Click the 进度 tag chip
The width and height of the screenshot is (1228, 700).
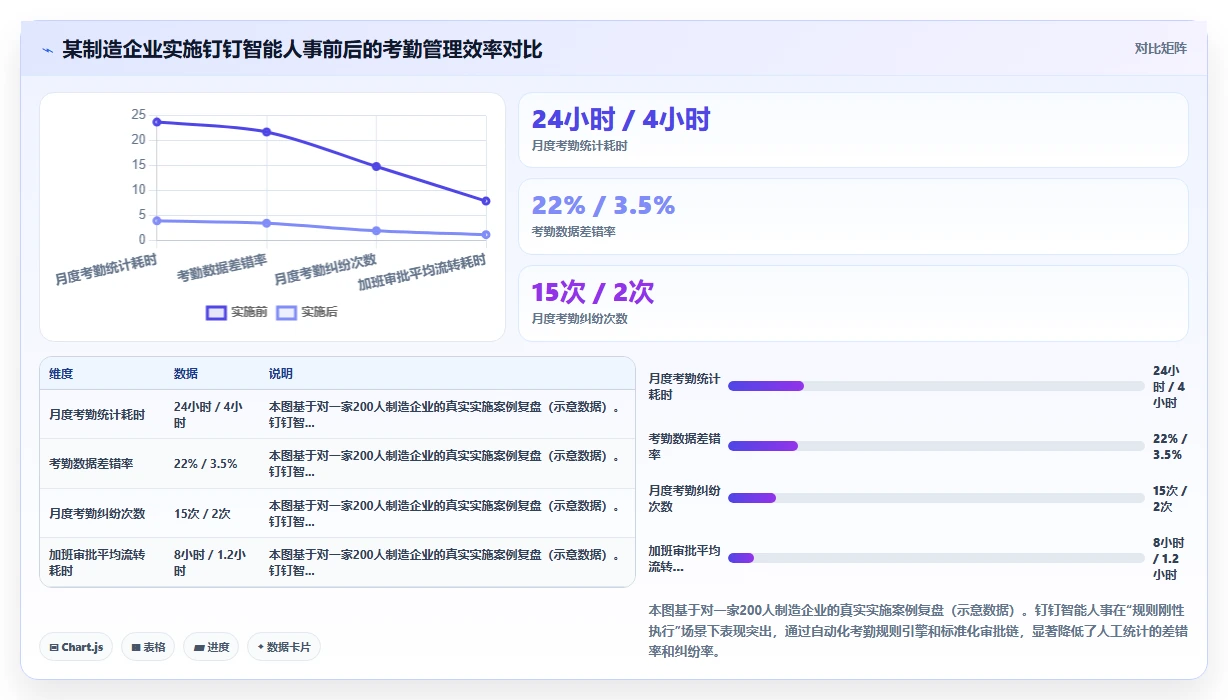(212, 647)
